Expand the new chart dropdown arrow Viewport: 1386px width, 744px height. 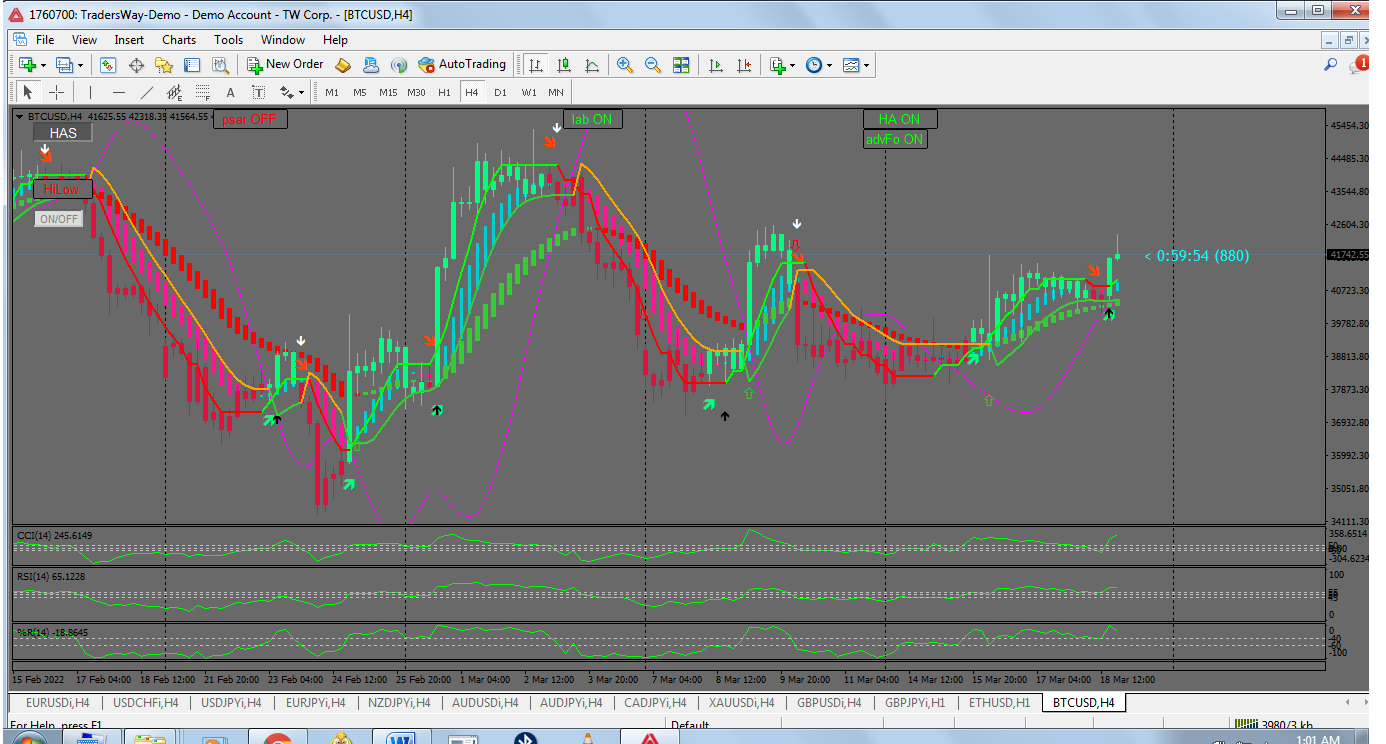click(x=43, y=66)
